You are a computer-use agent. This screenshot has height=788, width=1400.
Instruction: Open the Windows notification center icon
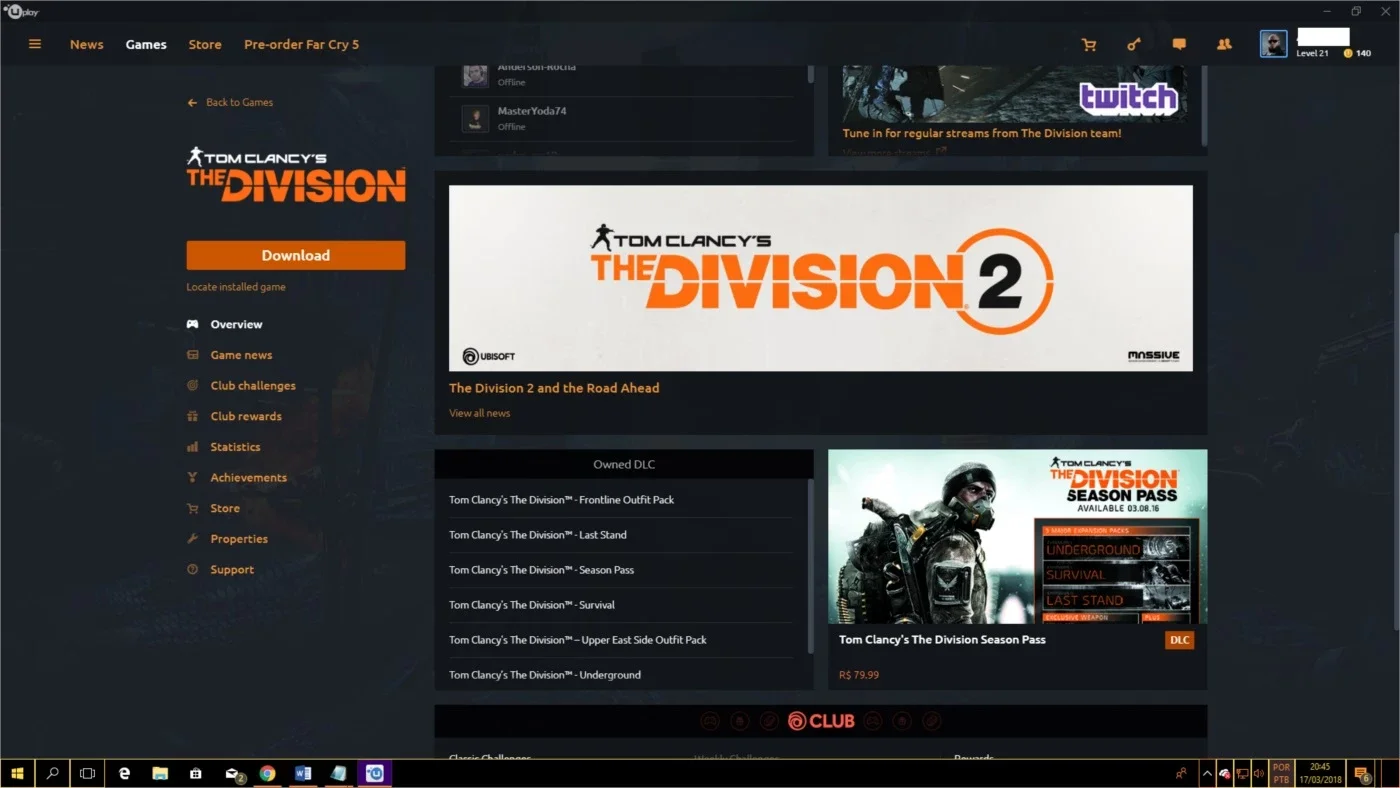(1361, 773)
